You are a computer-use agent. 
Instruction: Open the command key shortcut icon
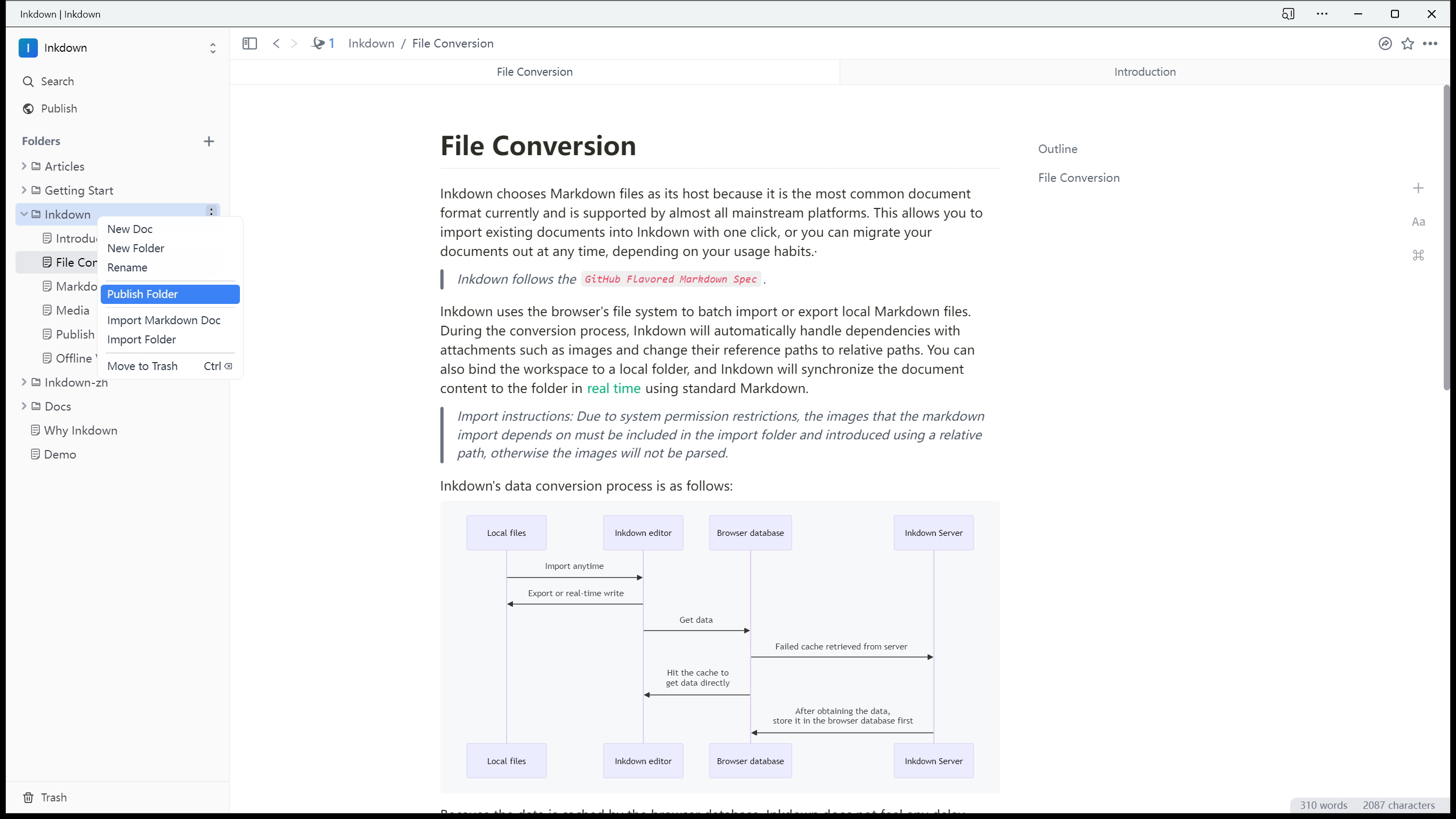pyautogui.click(x=1418, y=255)
